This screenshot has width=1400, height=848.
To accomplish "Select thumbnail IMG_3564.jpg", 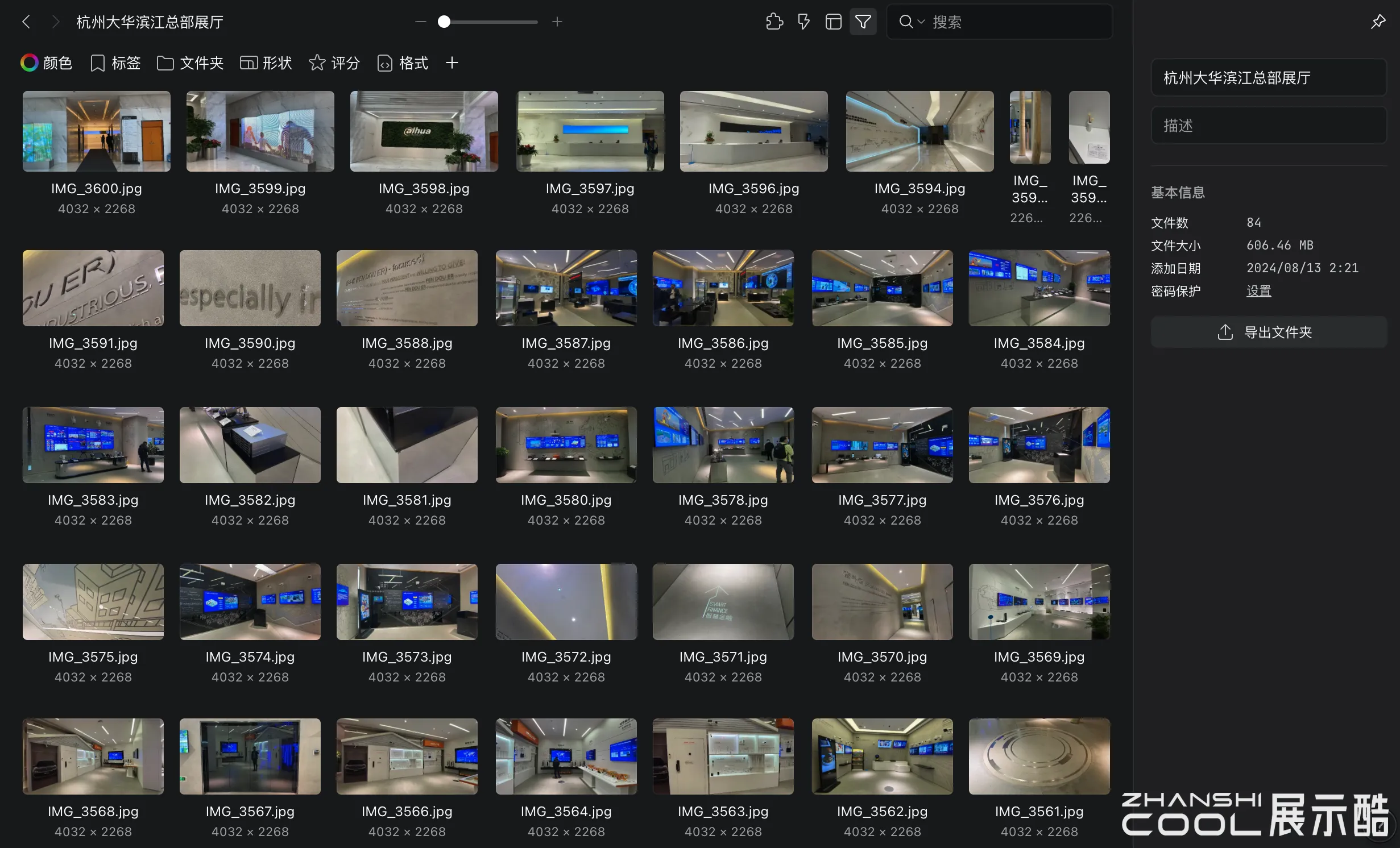I will click(x=566, y=756).
